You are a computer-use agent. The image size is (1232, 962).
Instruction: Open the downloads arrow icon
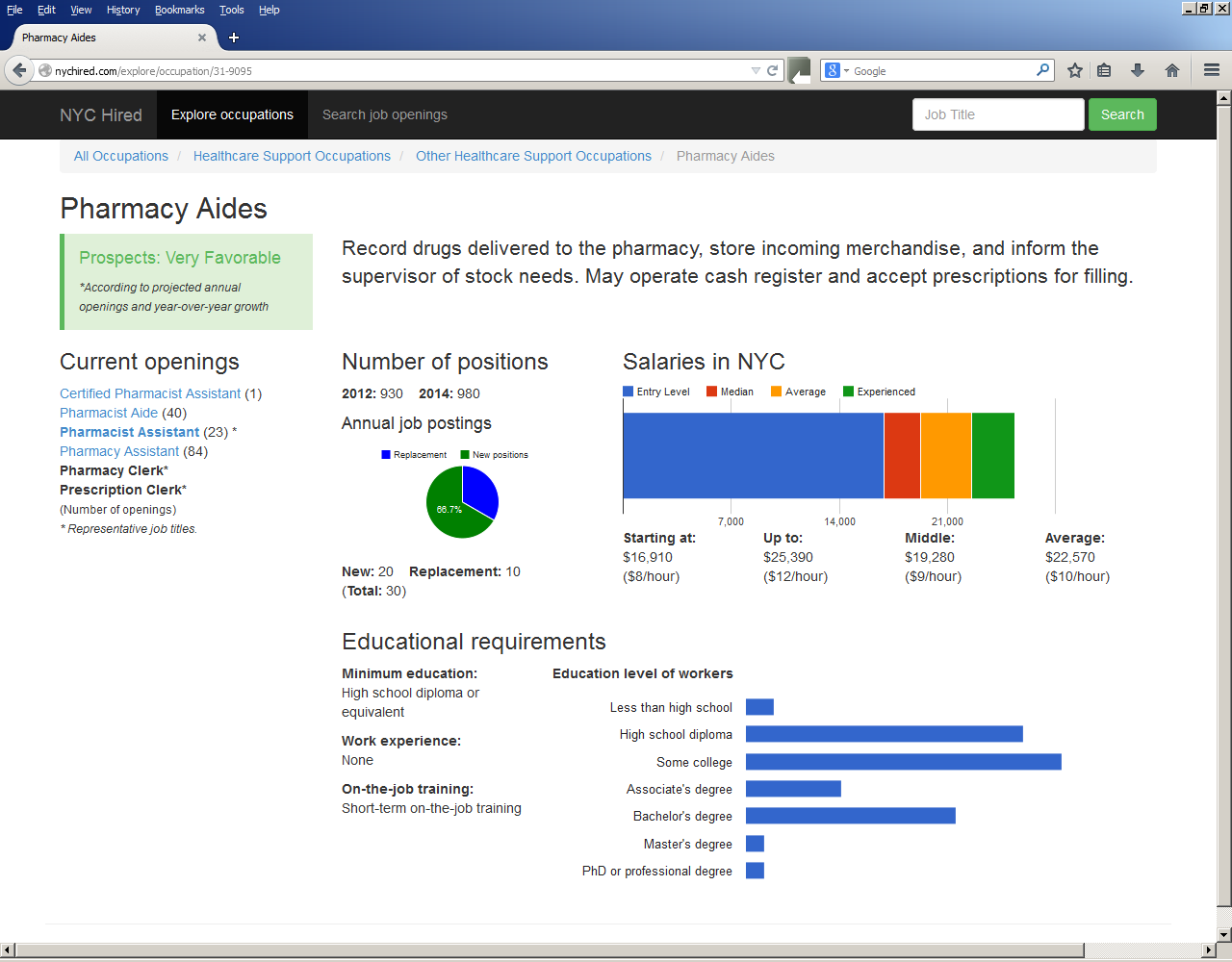pos(1138,70)
